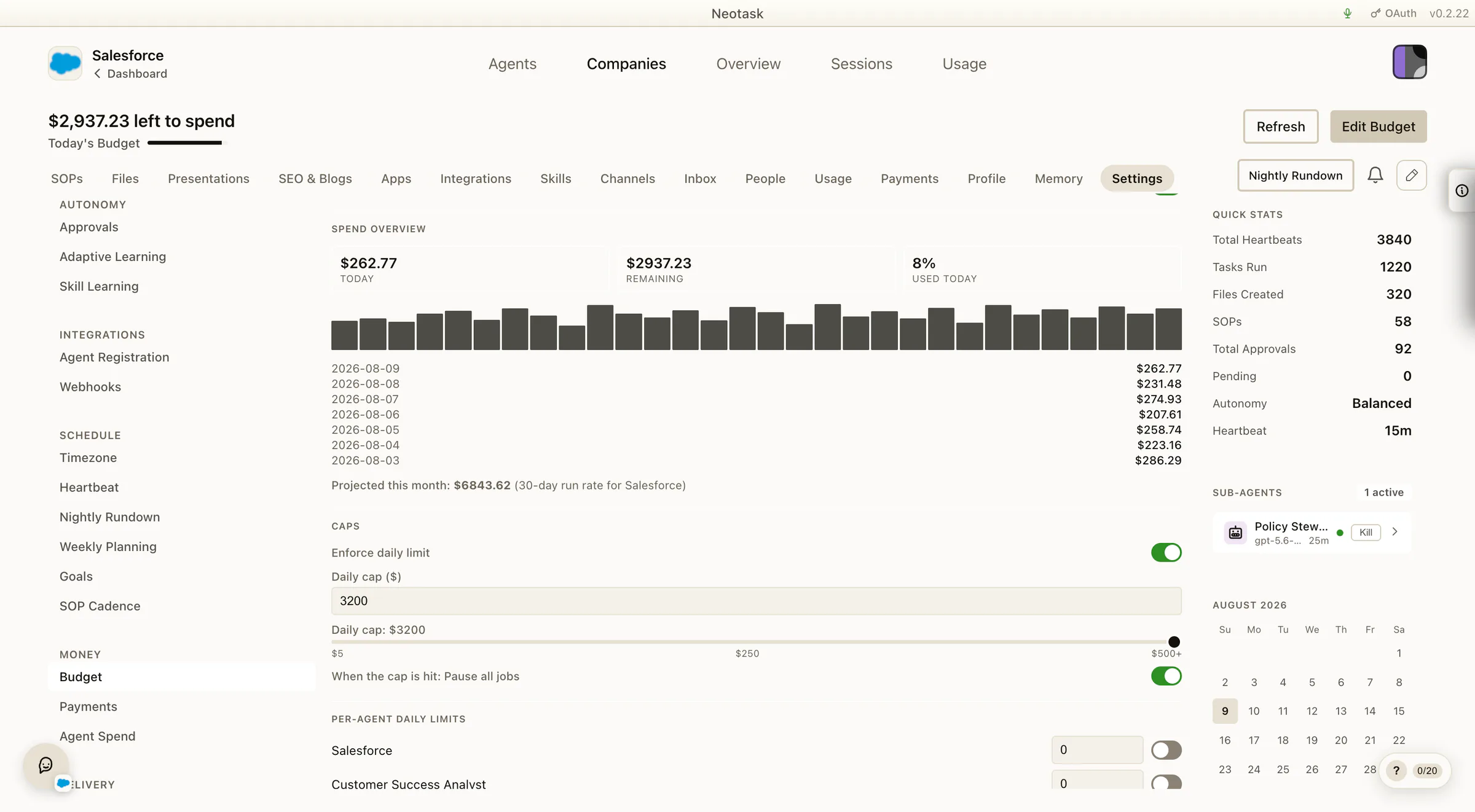Switch to the Files tab

[x=125, y=179]
